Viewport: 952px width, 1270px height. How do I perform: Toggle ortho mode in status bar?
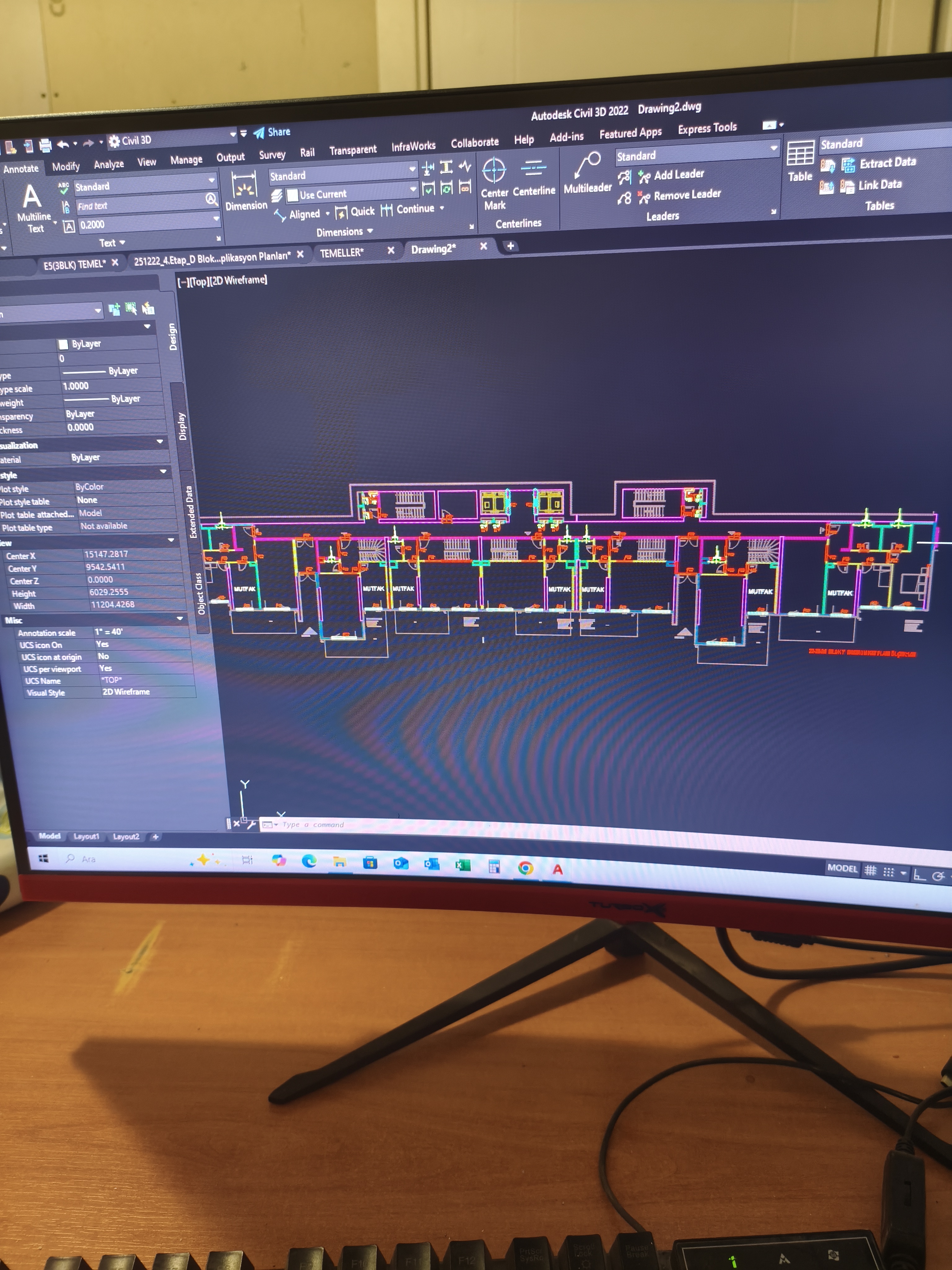pyautogui.click(x=920, y=874)
